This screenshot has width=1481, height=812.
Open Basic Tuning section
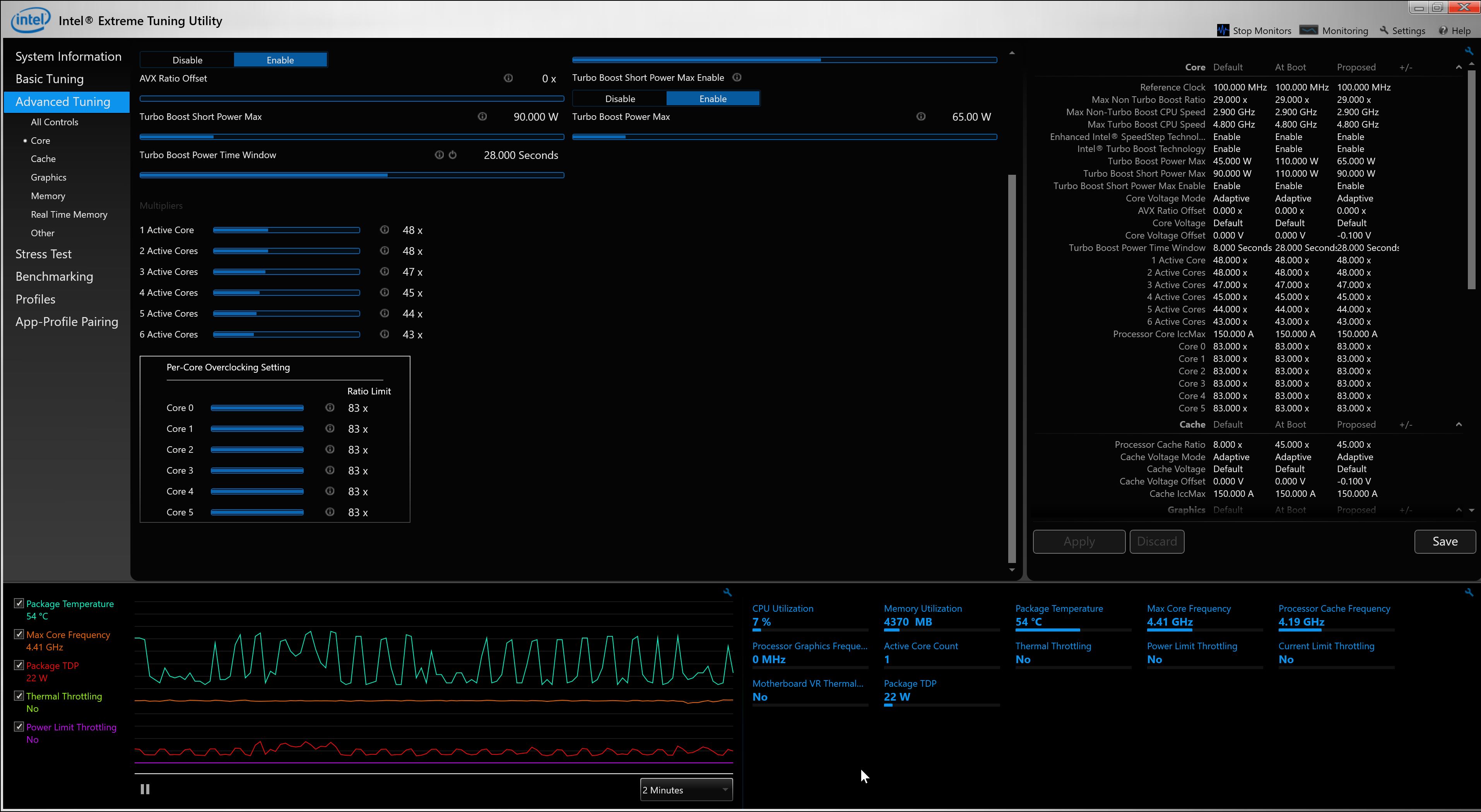(x=50, y=79)
